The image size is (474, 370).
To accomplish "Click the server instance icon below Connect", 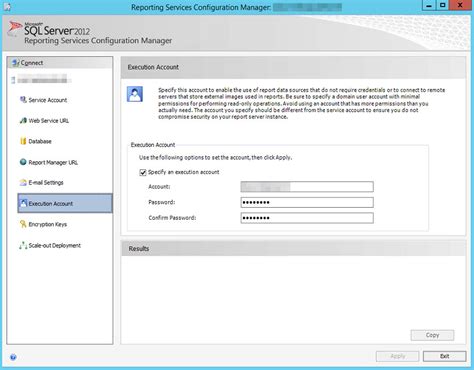I will coord(13,80).
